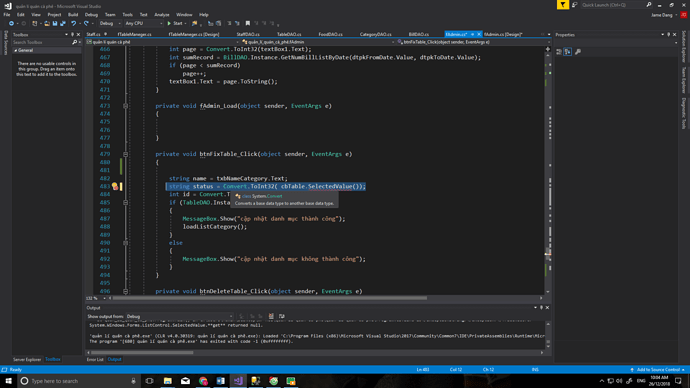
Task: Open the Start button options arrow
Action: pyautogui.click(x=185, y=23)
